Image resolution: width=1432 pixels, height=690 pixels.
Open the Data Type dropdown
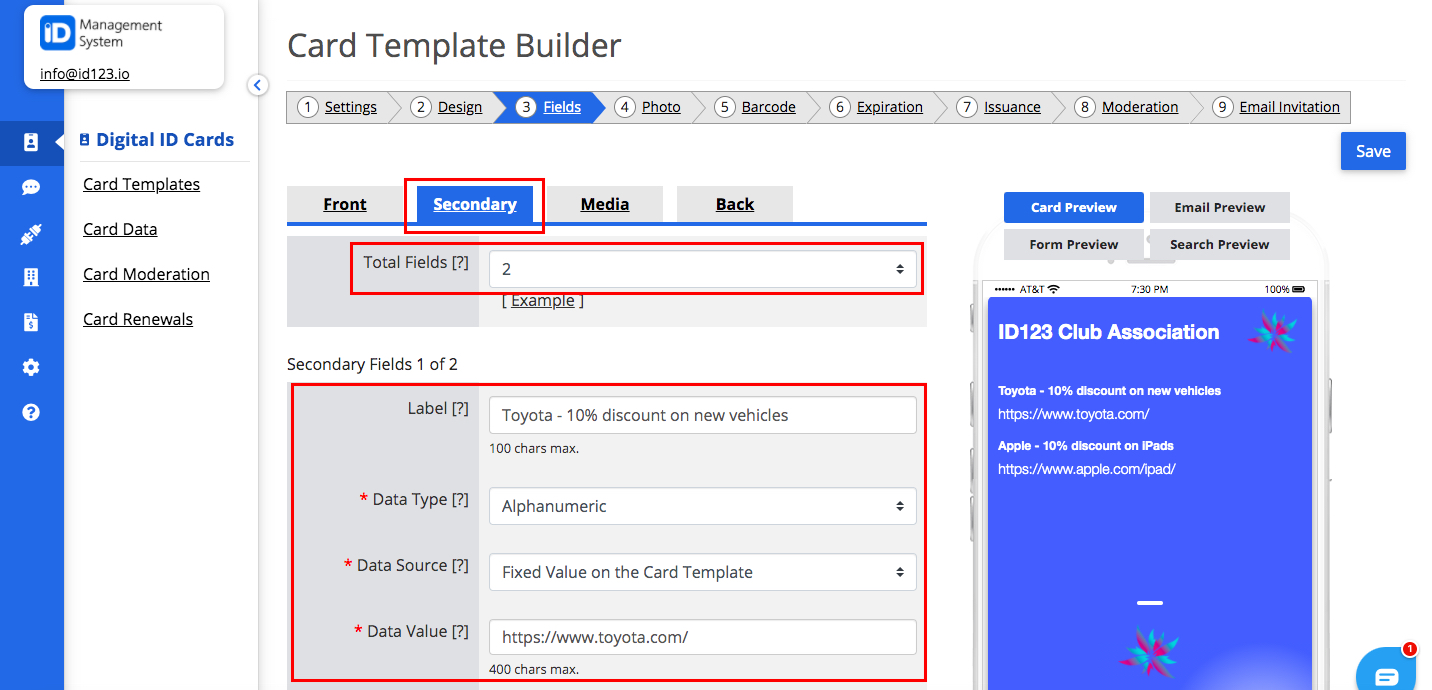[x=703, y=506]
